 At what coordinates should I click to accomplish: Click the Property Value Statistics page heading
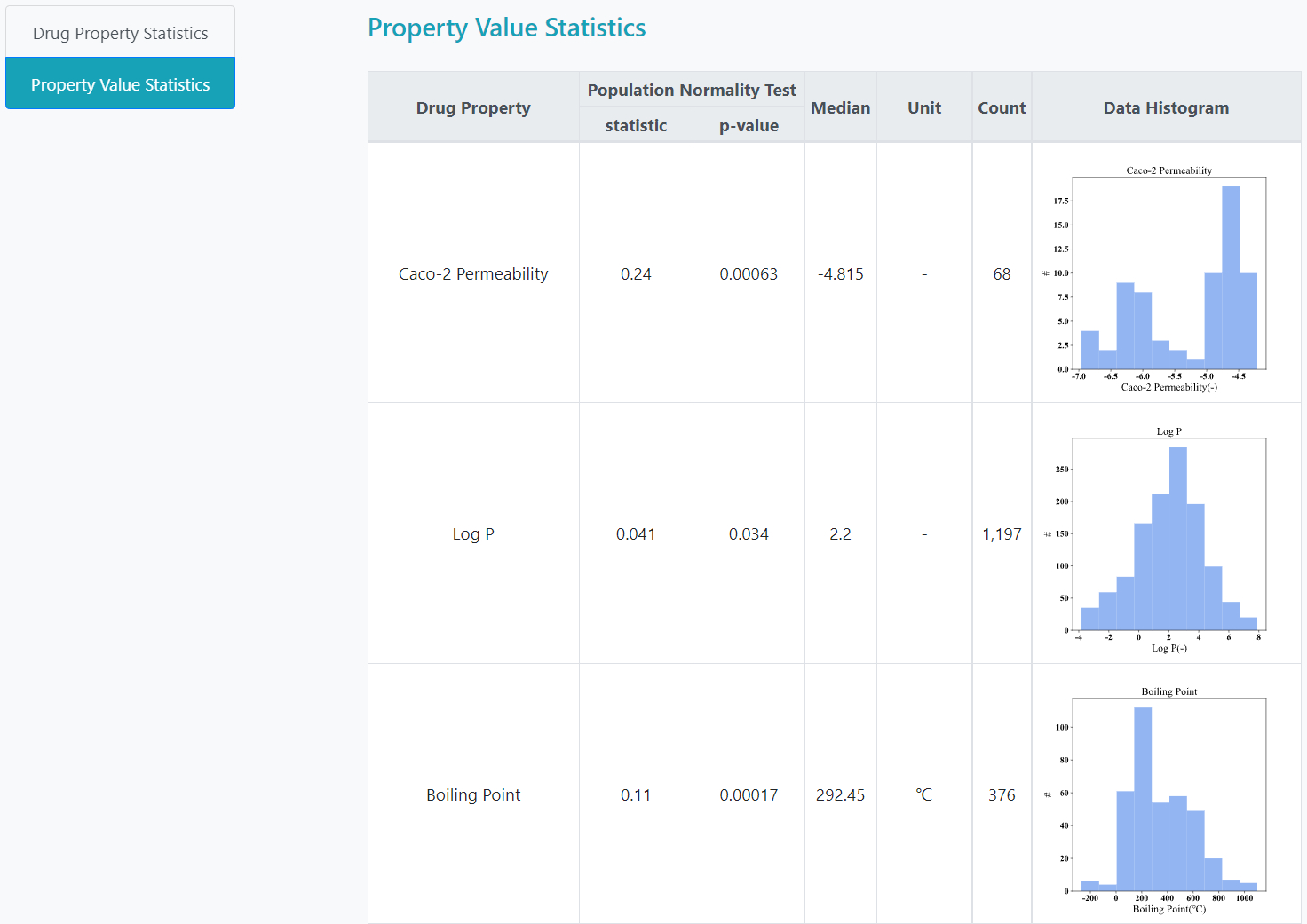click(x=507, y=28)
